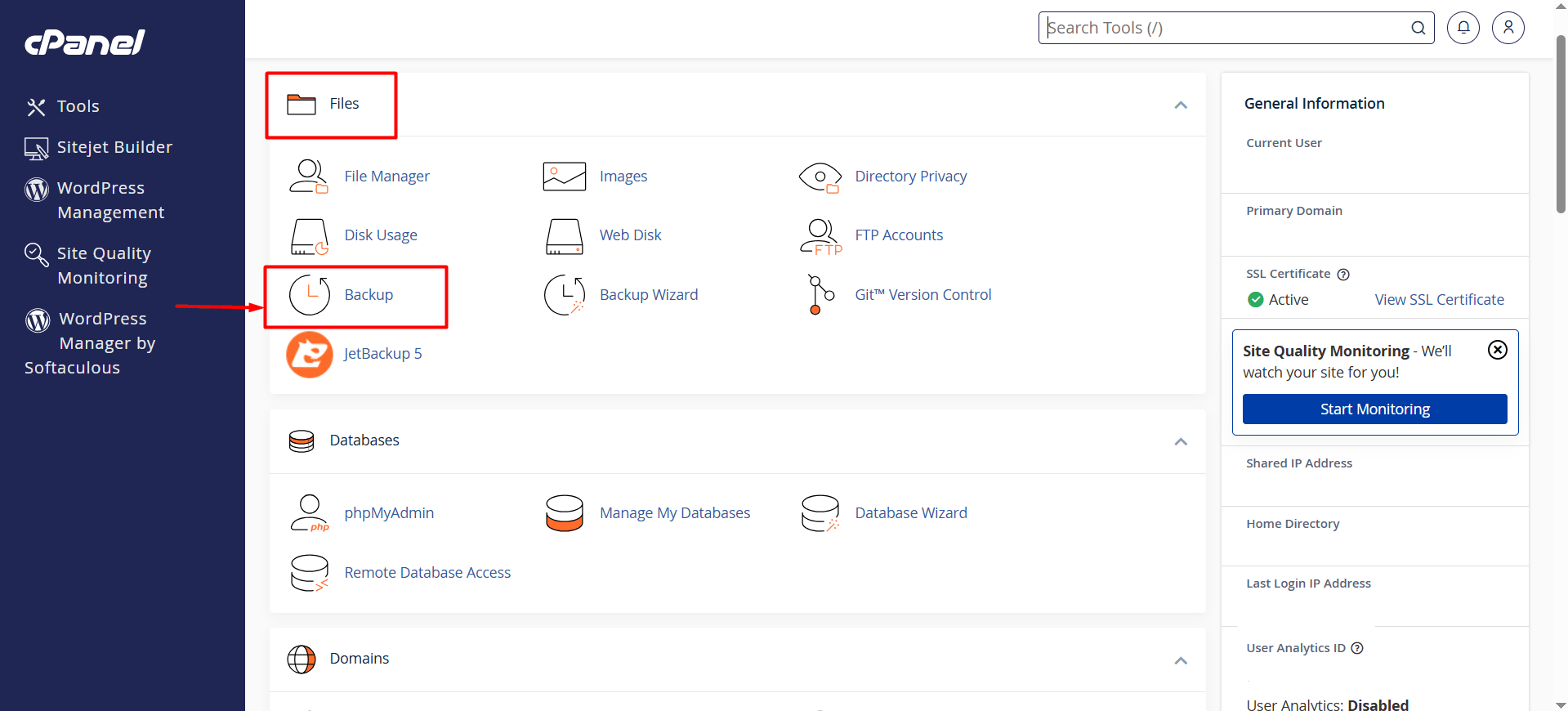Follow the View SSL Certificate link

pos(1439,300)
